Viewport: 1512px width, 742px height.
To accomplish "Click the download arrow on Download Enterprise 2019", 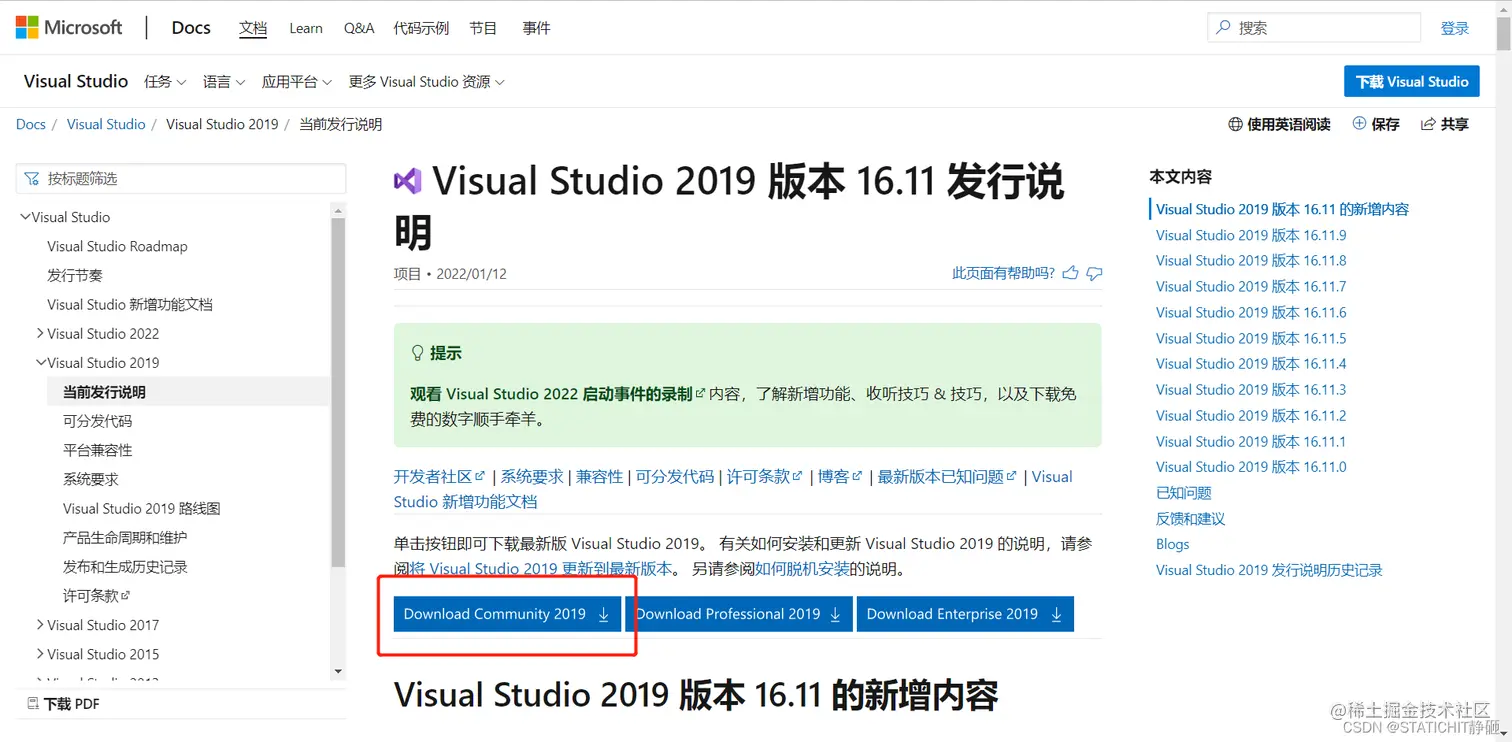I will coord(1056,615).
